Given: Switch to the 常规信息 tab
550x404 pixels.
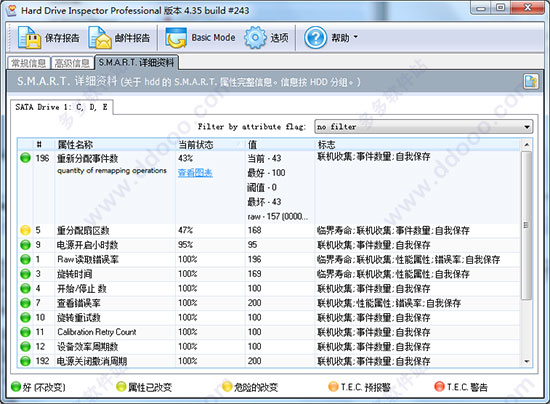Looking at the screenshot, I should click(29, 63).
